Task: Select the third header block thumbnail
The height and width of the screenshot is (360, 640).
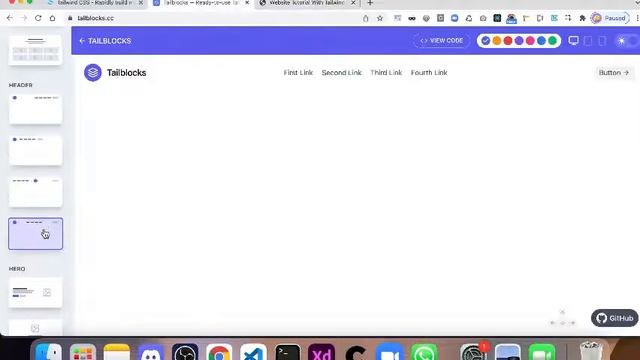Action: pos(36,192)
